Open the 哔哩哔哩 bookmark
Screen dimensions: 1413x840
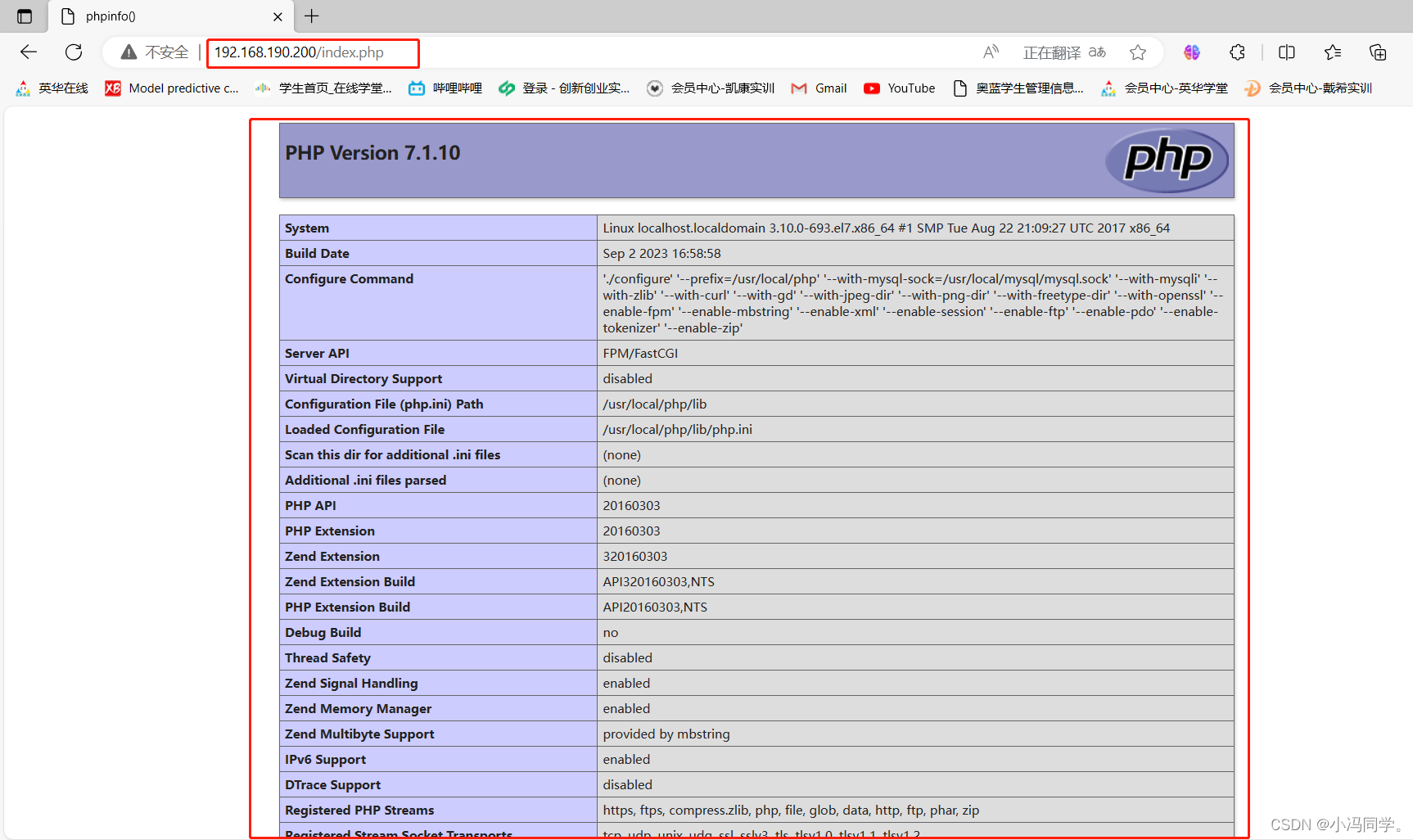pyautogui.click(x=445, y=88)
